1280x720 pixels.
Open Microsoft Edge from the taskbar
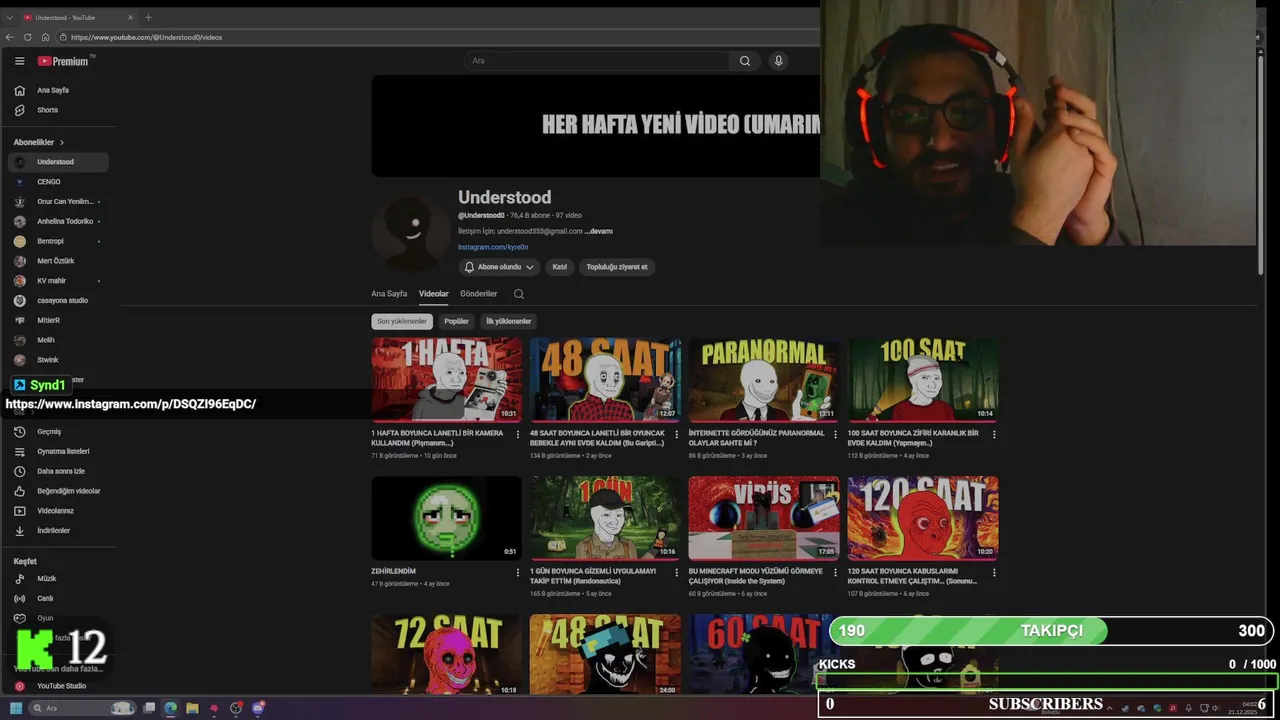click(170, 708)
